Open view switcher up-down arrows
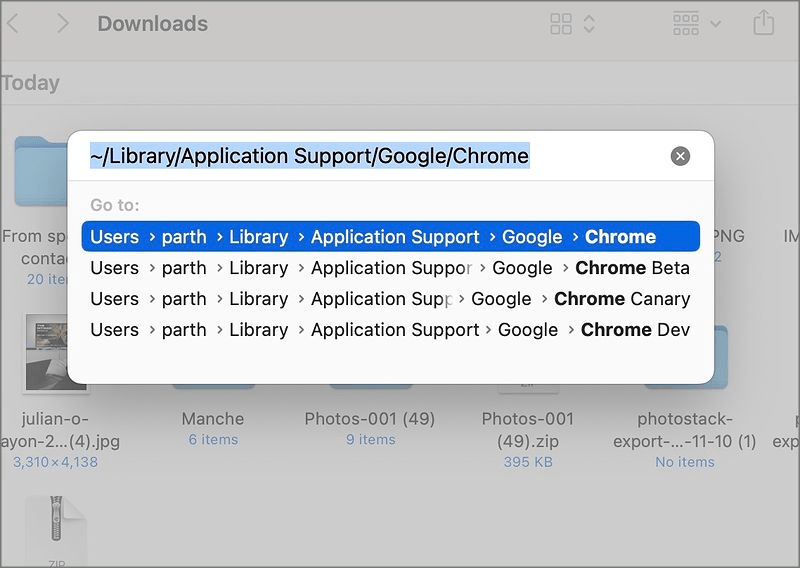Viewport: 800px width, 568px height. (x=589, y=23)
